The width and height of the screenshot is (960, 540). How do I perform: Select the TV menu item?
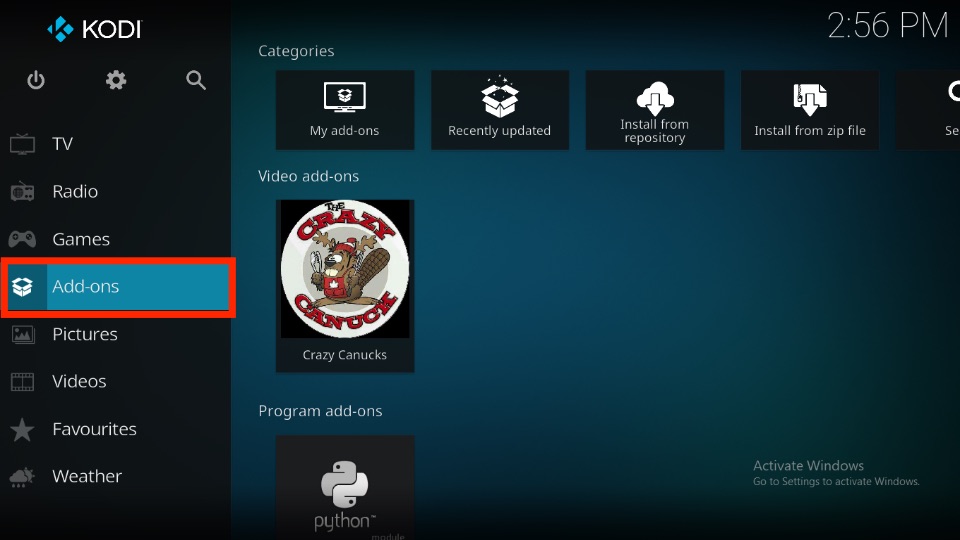[116, 144]
